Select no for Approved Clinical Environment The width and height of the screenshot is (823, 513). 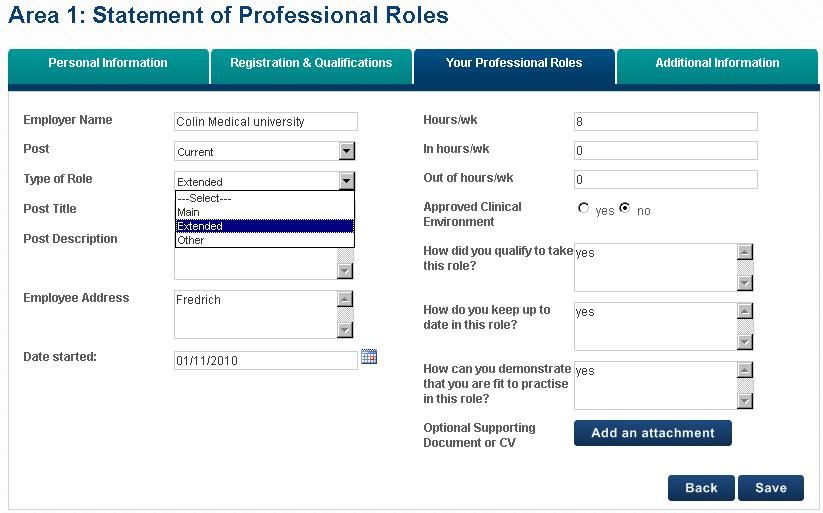[x=625, y=208]
